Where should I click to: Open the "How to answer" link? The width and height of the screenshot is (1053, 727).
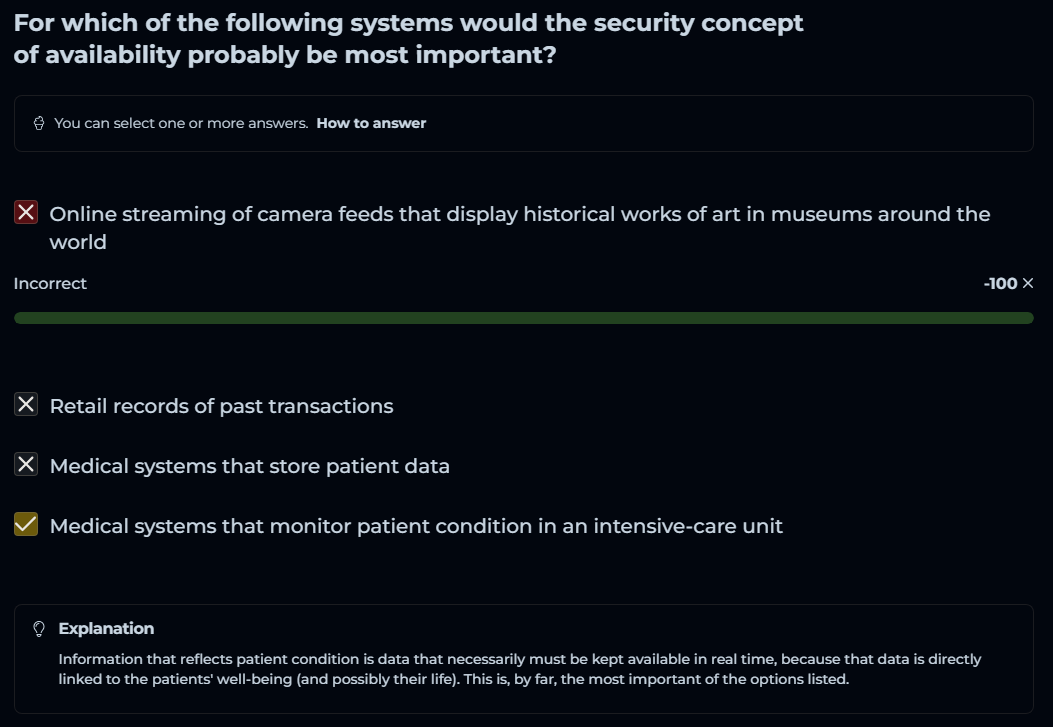[x=371, y=123]
